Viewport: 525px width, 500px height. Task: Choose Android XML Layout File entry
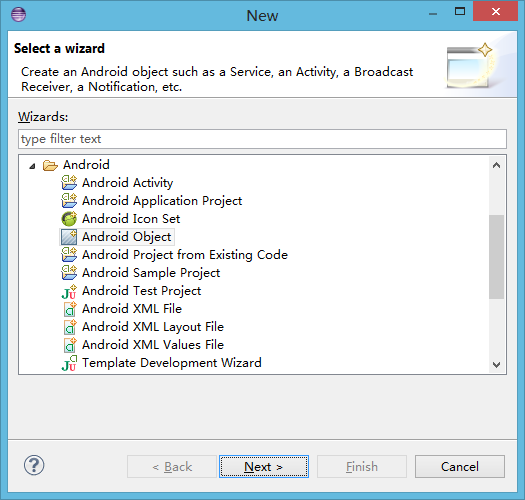point(153,327)
